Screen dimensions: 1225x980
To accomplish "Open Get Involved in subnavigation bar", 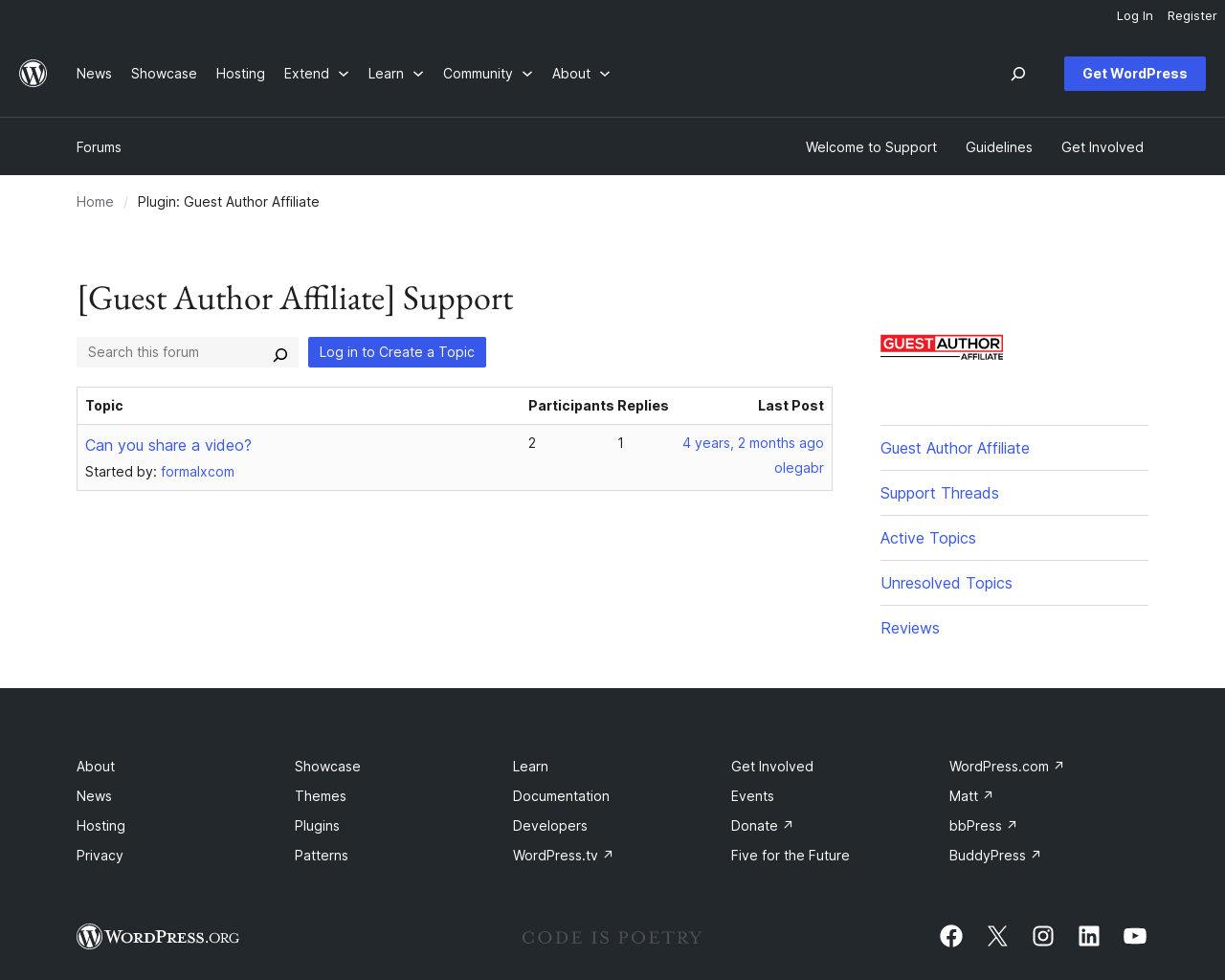I will (x=1102, y=147).
